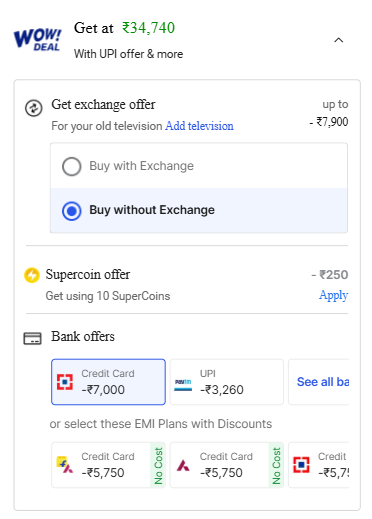Click the Paytm logo on UPI offer

click(183, 384)
